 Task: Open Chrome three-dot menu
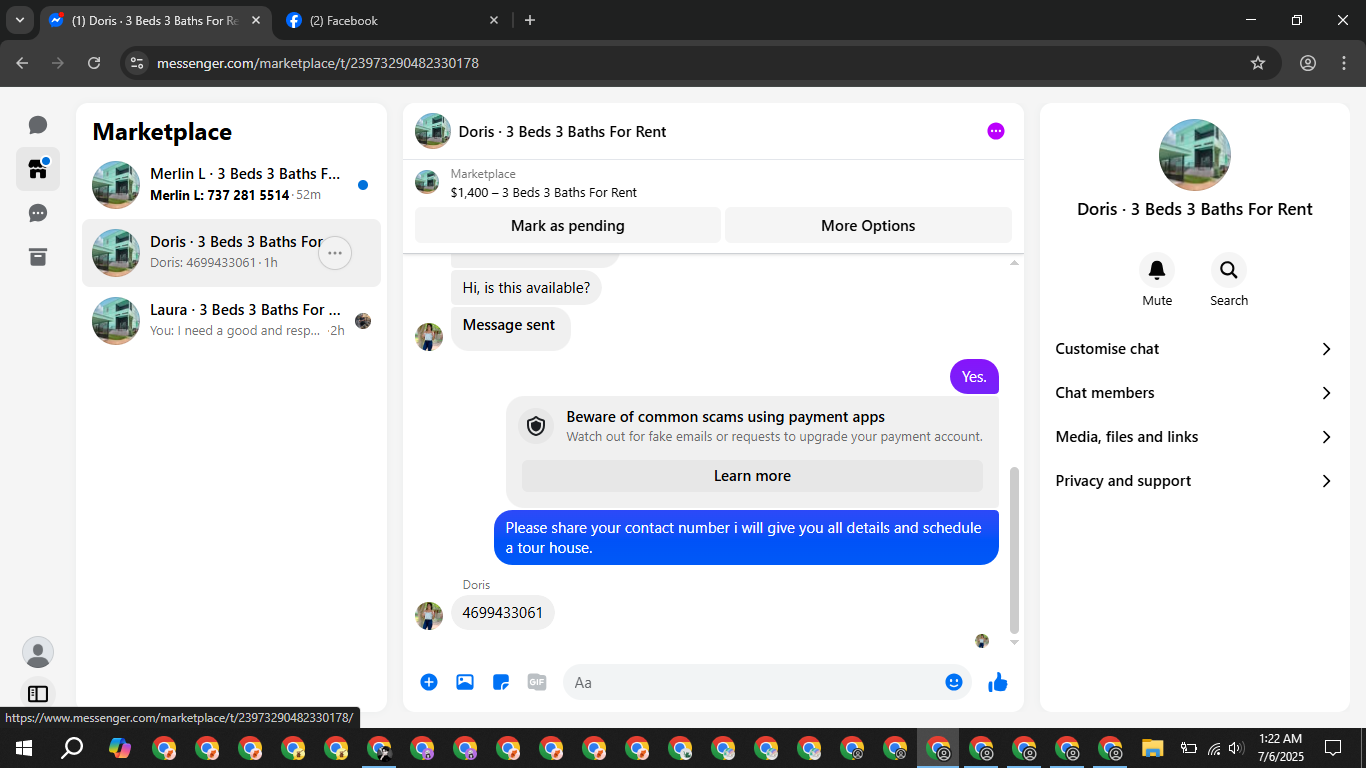1344,63
